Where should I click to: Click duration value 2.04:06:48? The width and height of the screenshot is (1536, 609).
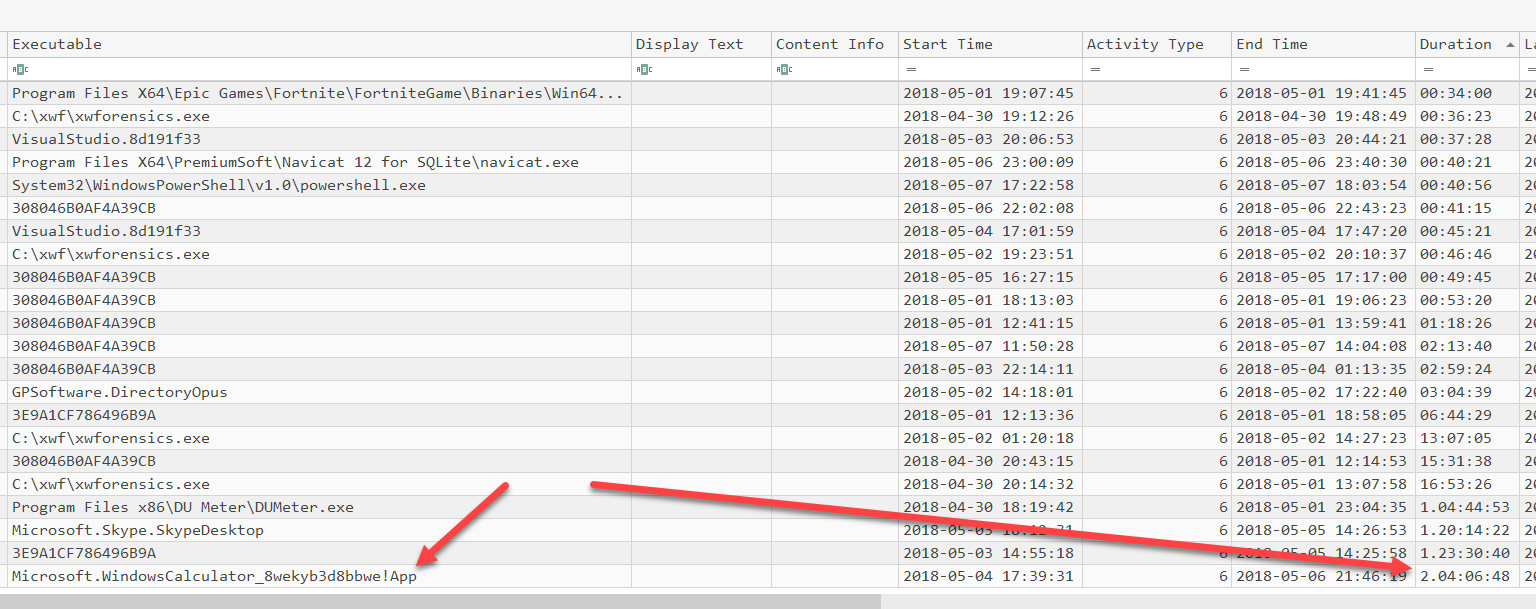click(x=1464, y=576)
